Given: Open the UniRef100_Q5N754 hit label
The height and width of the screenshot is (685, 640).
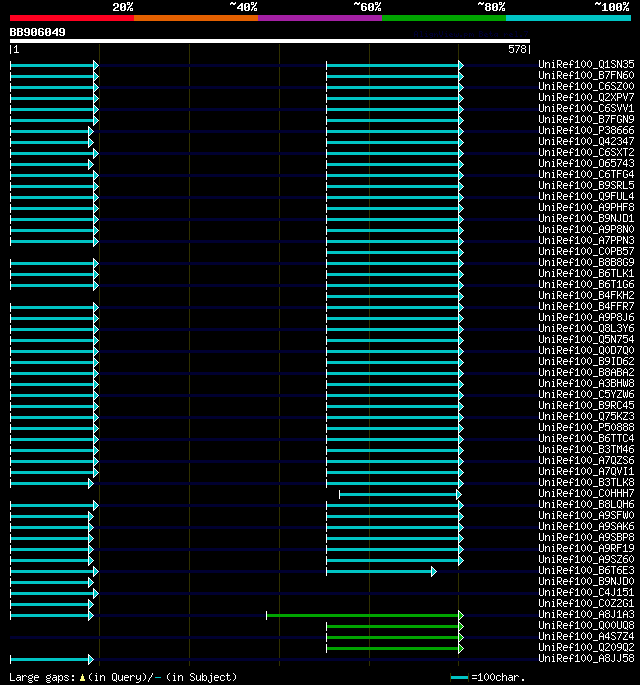Looking at the screenshot, I should (586, 339).
